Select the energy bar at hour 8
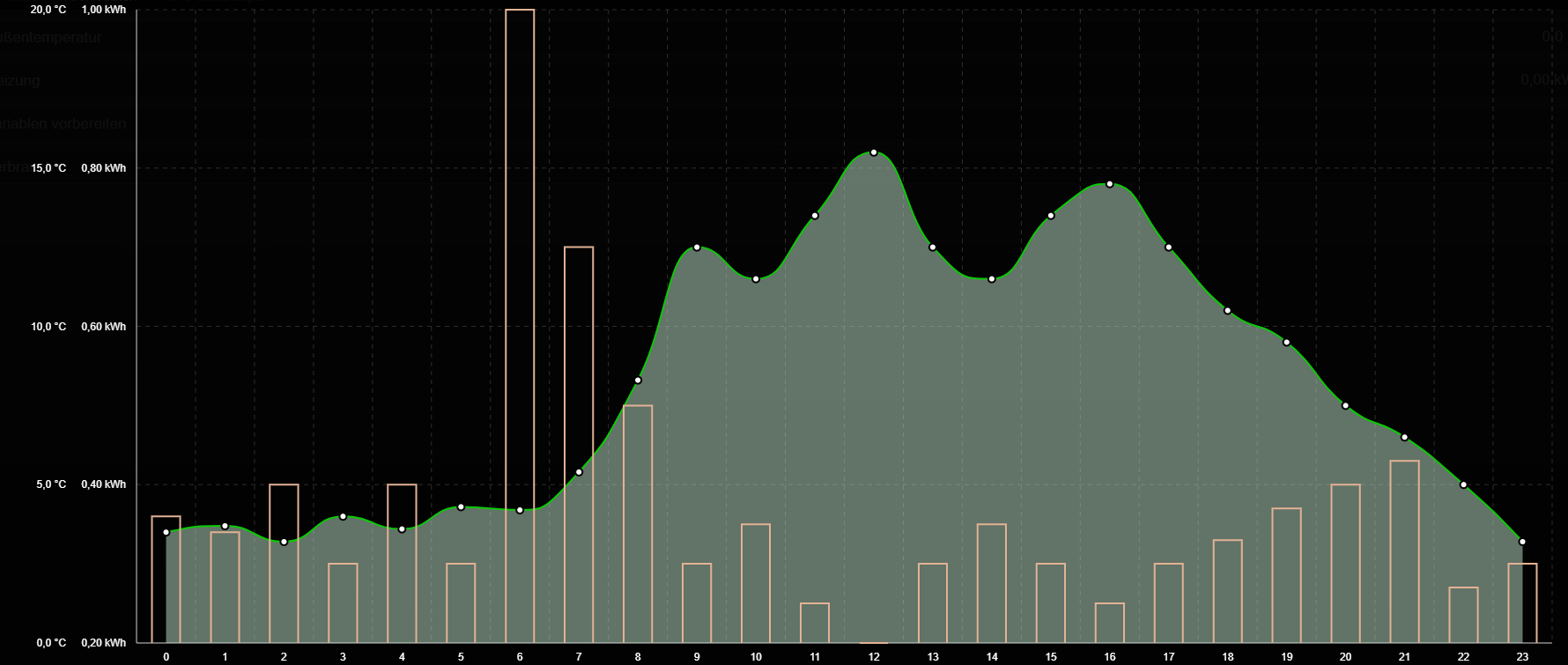1568x665 pixels. (x=638, y=524)
